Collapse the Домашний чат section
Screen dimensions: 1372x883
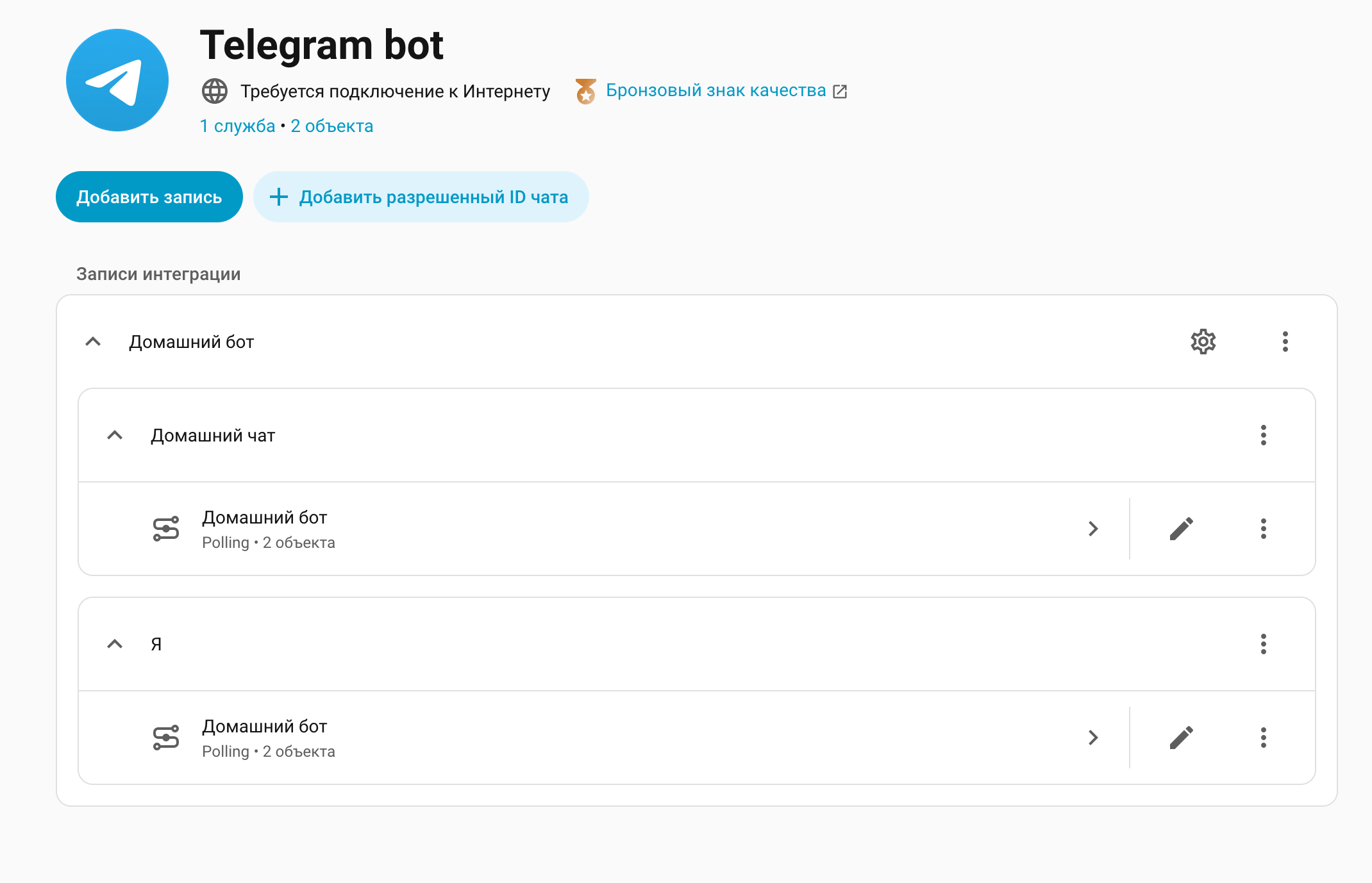pyautogui.click(x=115, y=436)
